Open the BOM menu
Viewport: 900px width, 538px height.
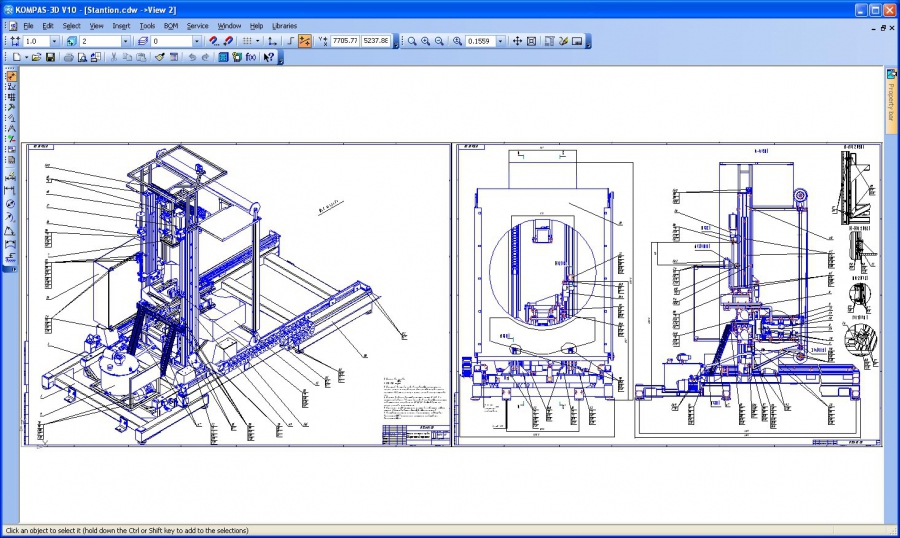click(x=171, y=25)
